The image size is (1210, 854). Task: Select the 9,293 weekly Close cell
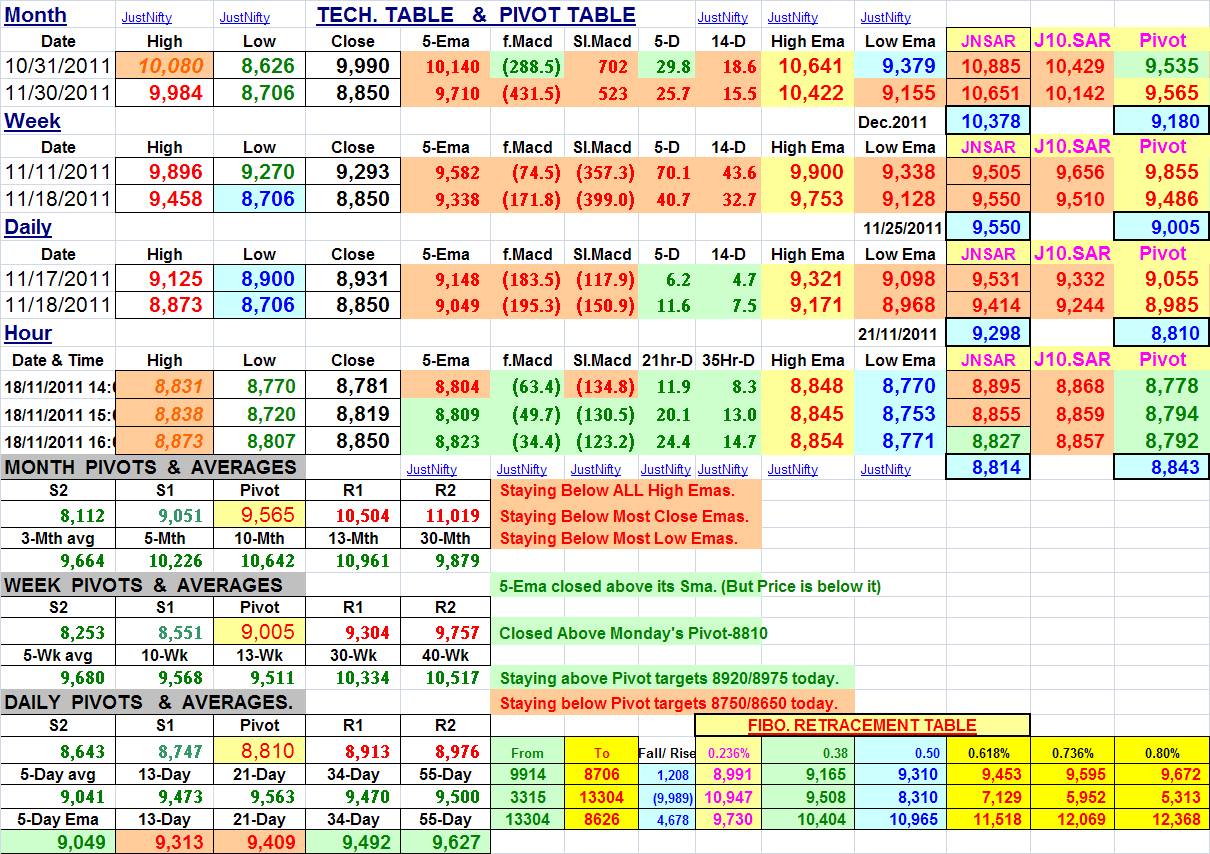coord(353,172)
